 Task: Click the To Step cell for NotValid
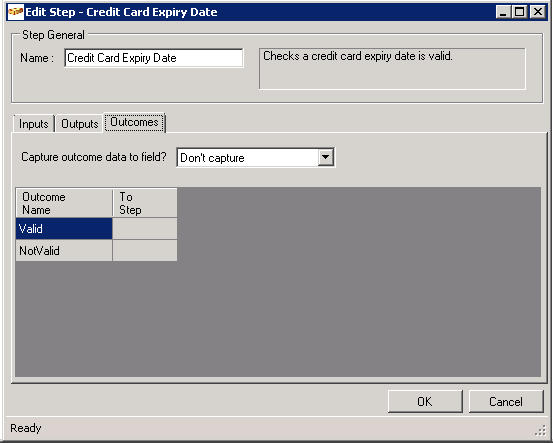(x=145, y=251)
